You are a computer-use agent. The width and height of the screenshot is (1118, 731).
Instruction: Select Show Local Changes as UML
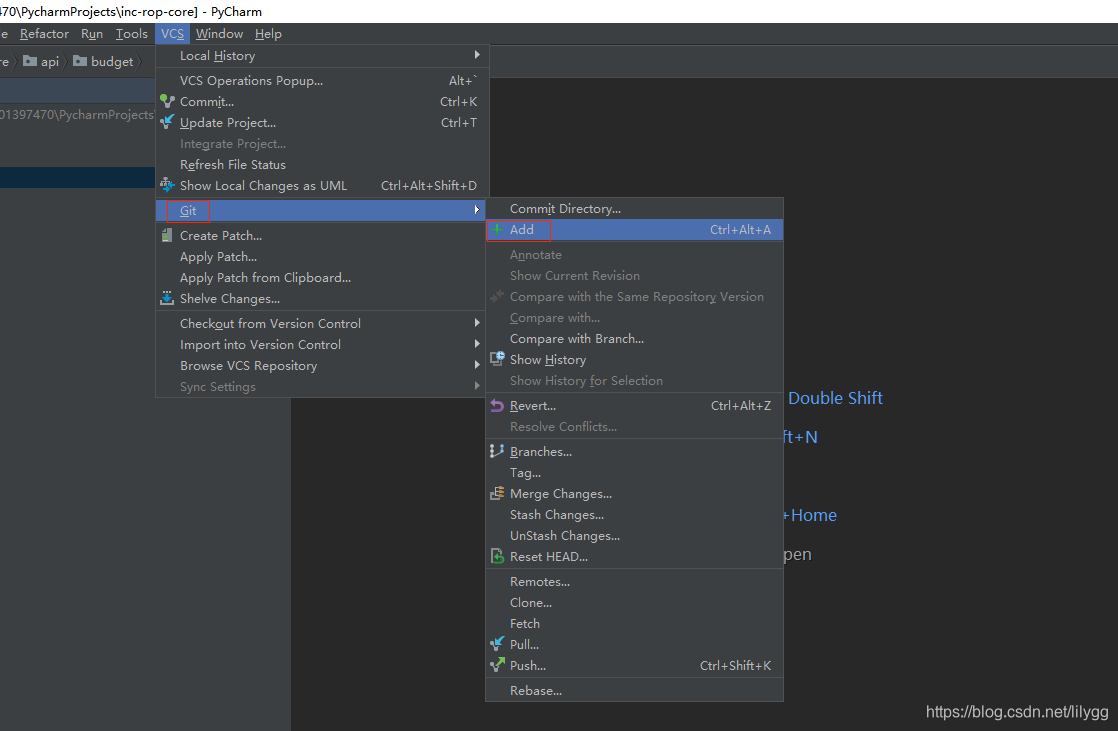322,185
